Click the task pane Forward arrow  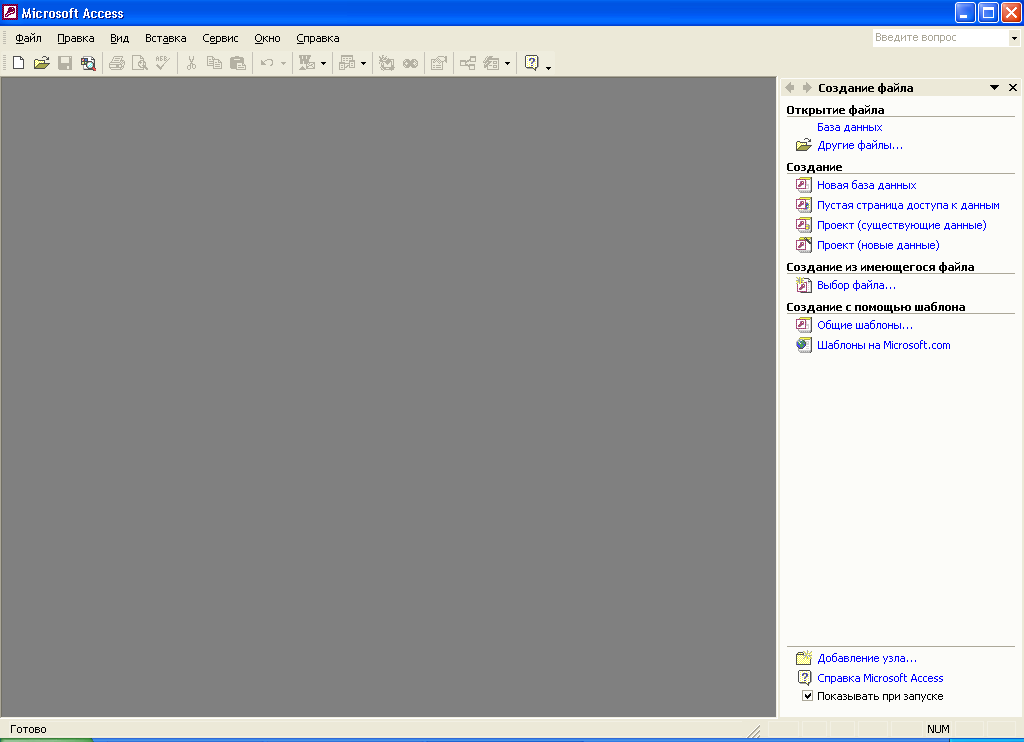[x=807, y=88]
